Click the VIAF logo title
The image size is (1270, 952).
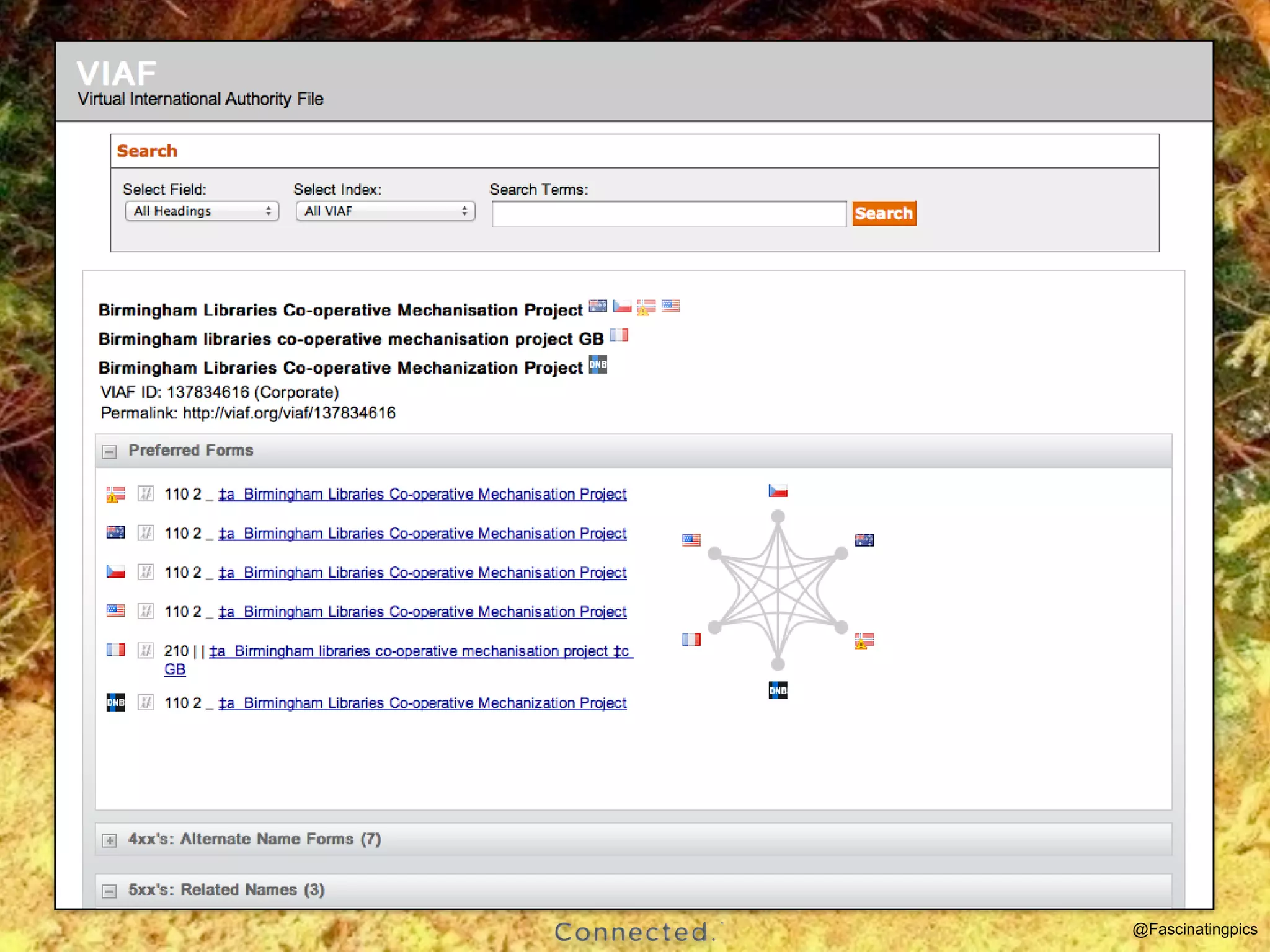117,73
